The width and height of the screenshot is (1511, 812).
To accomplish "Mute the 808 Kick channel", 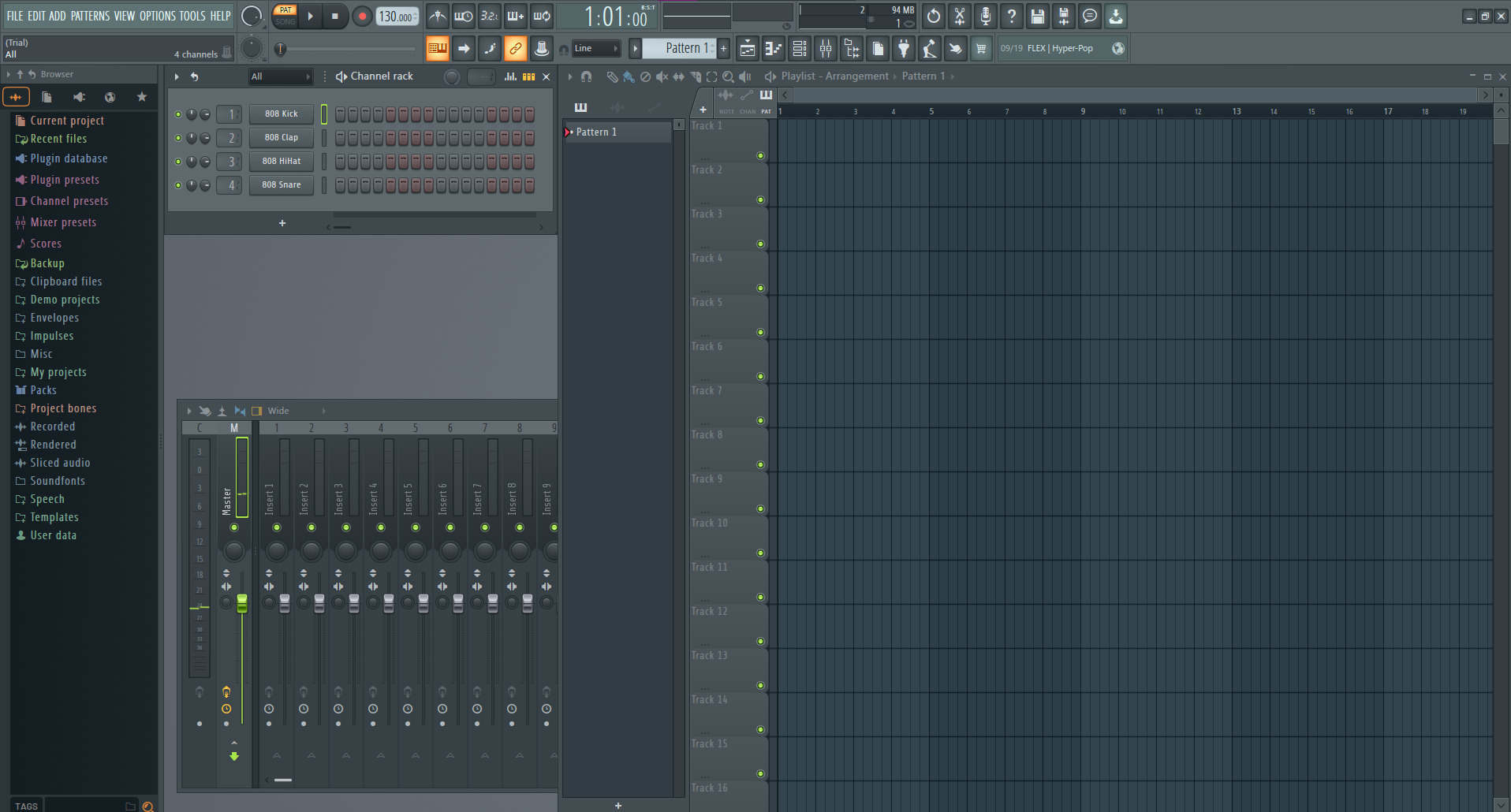I will click(x=178, y=114).
